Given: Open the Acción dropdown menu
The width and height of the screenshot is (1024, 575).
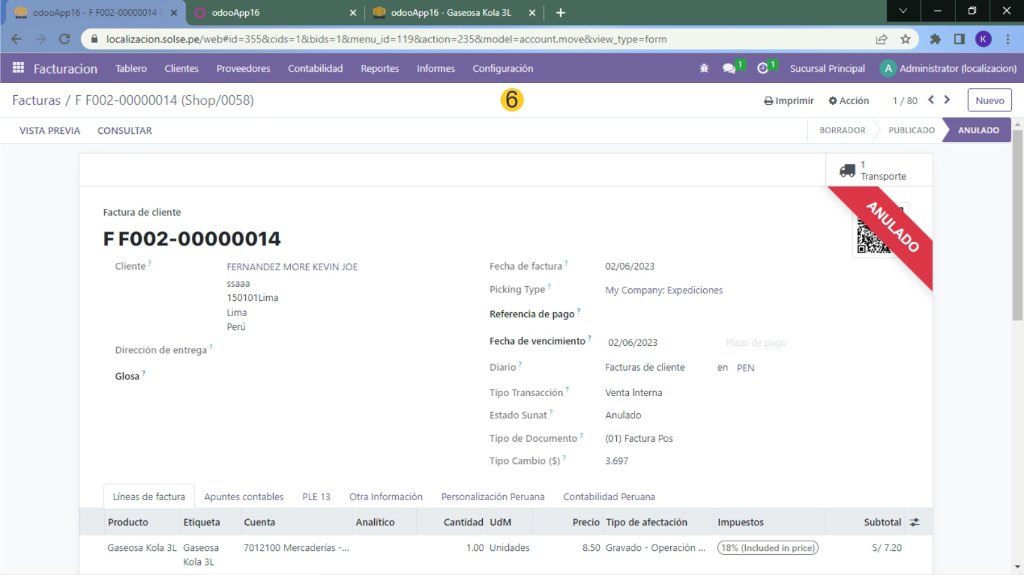Looking at the screenshot, I should coord(849,101).
